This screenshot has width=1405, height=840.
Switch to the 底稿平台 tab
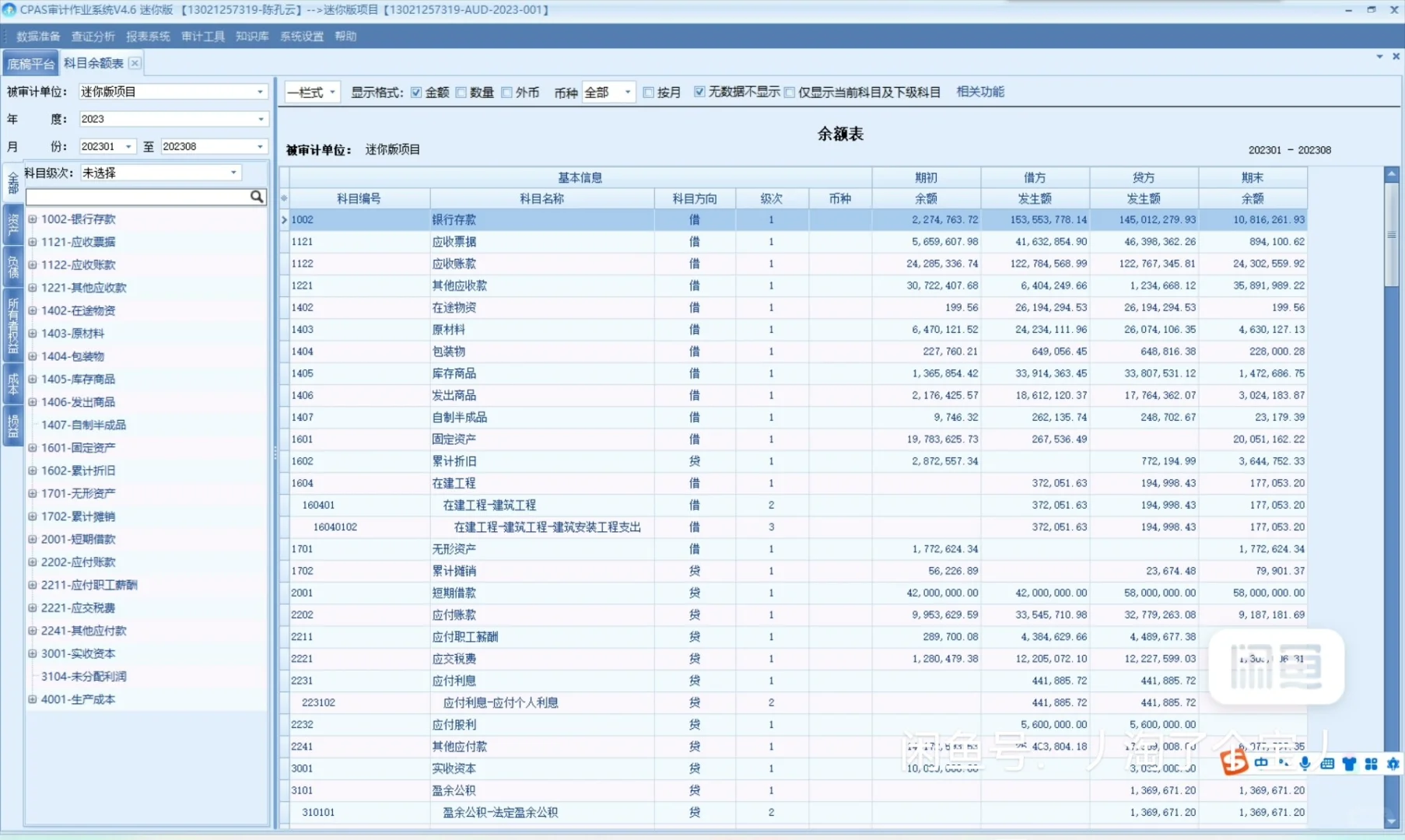coord(30,62)
